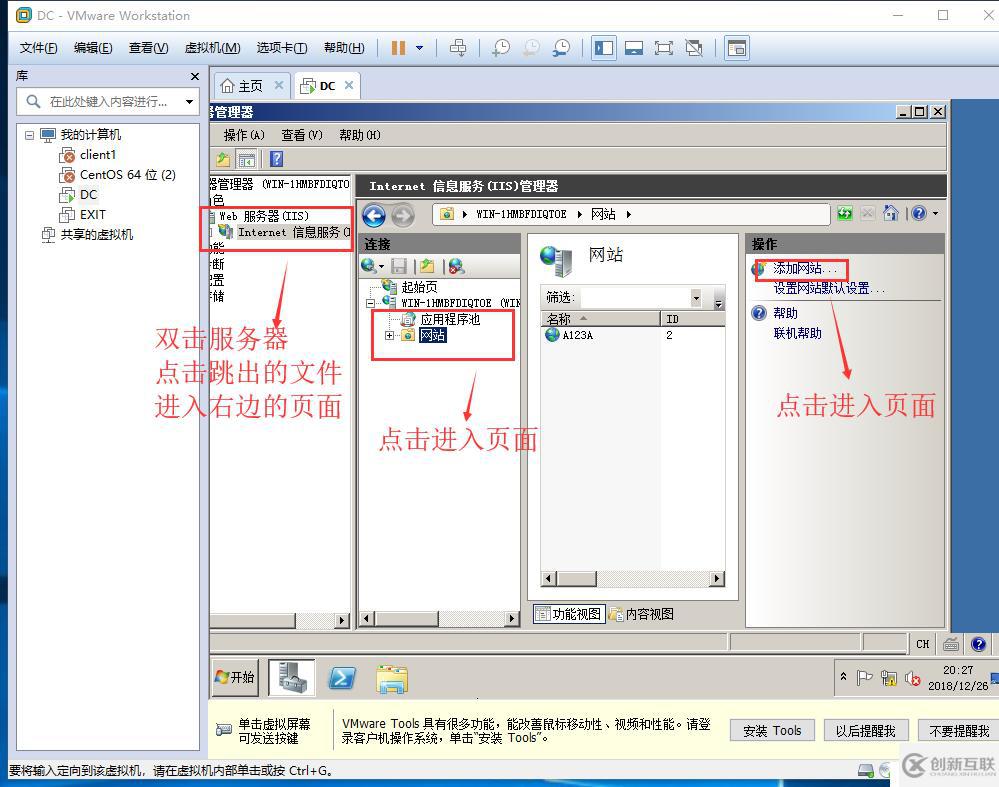This screenshot has width=999, height=787.
Task: Select 应用程序池 in connections tree
Action: pos(450,319)
